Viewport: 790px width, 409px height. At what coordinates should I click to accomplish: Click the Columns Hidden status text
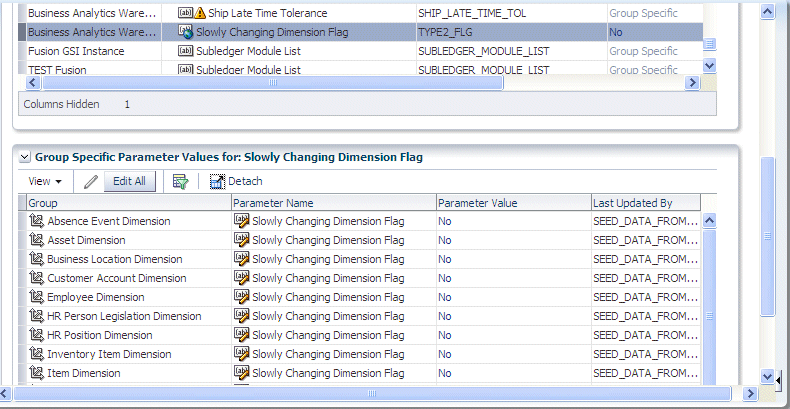point(61,104)
